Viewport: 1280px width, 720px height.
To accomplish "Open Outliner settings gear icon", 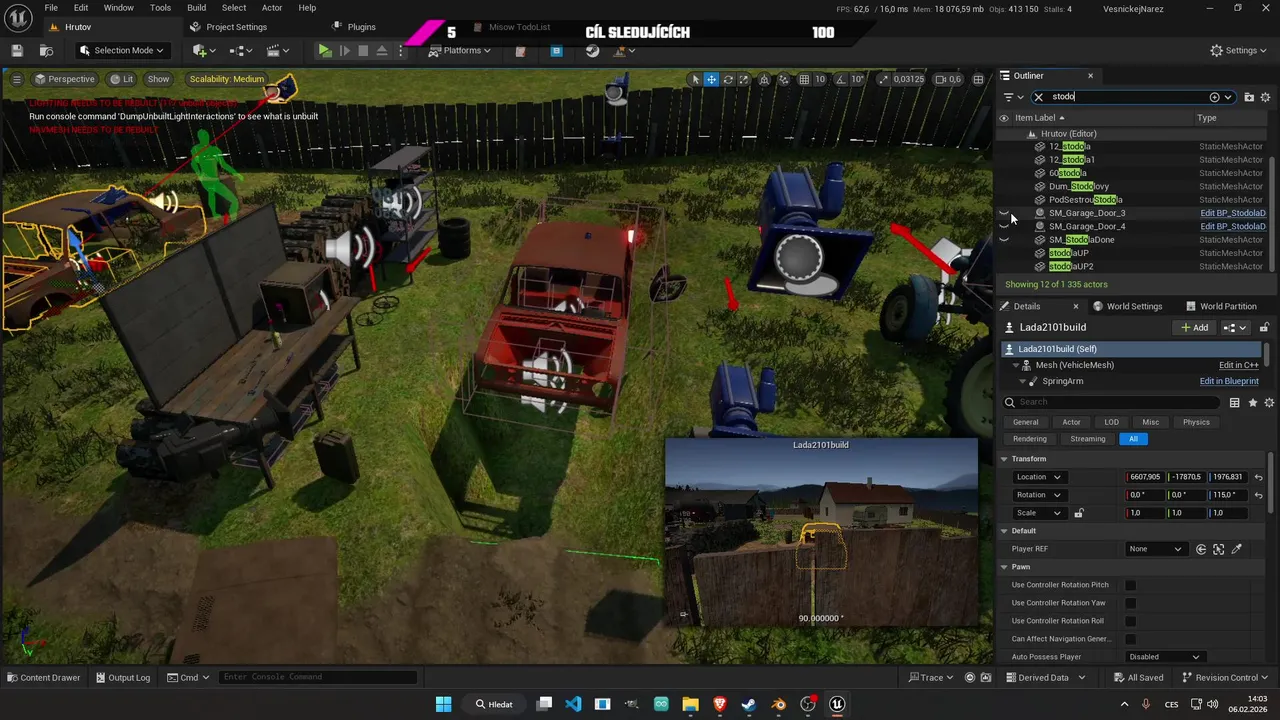I will pyautogui.click(x=1265, y=97).
